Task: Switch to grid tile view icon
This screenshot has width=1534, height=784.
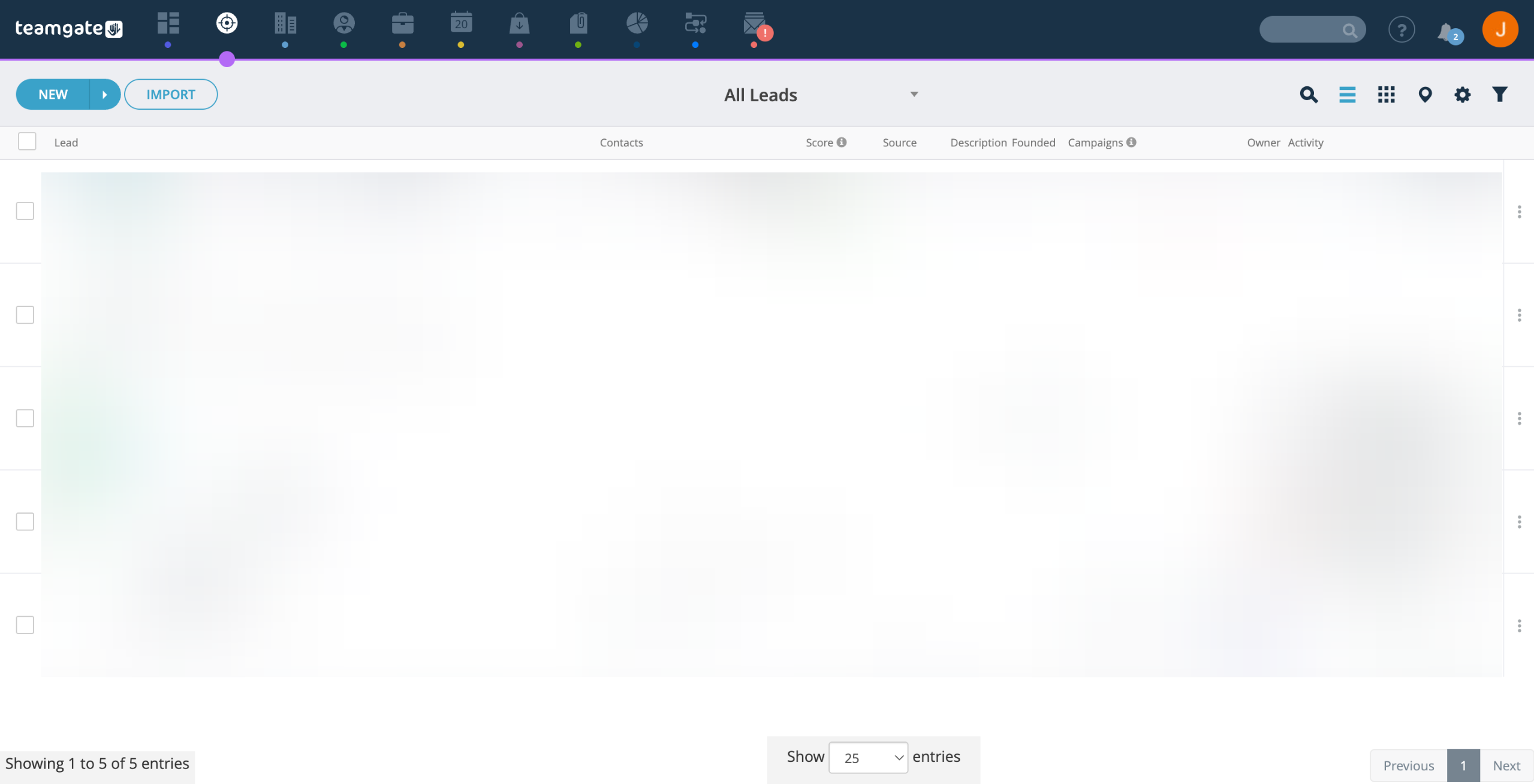Action: [x=1386, y=95]
